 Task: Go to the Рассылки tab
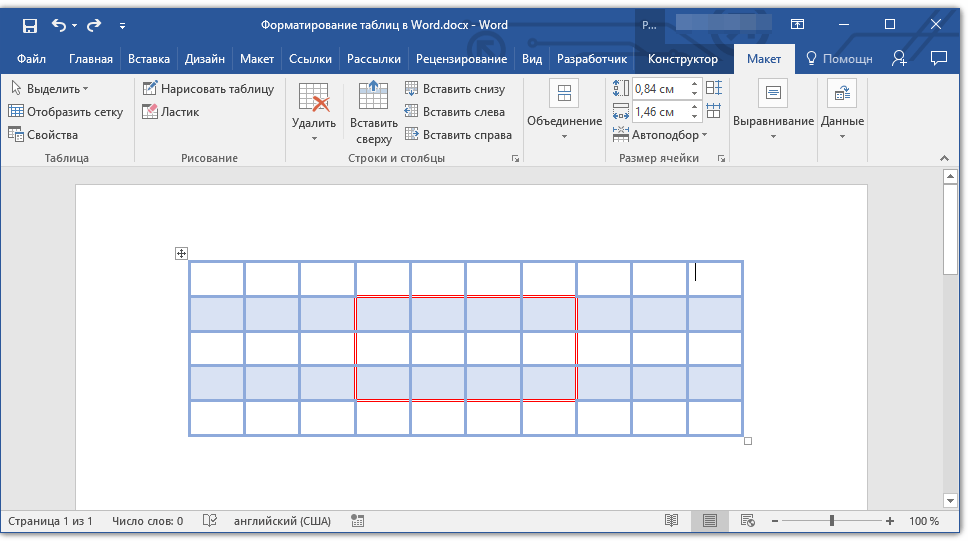(x=373, y=59)
